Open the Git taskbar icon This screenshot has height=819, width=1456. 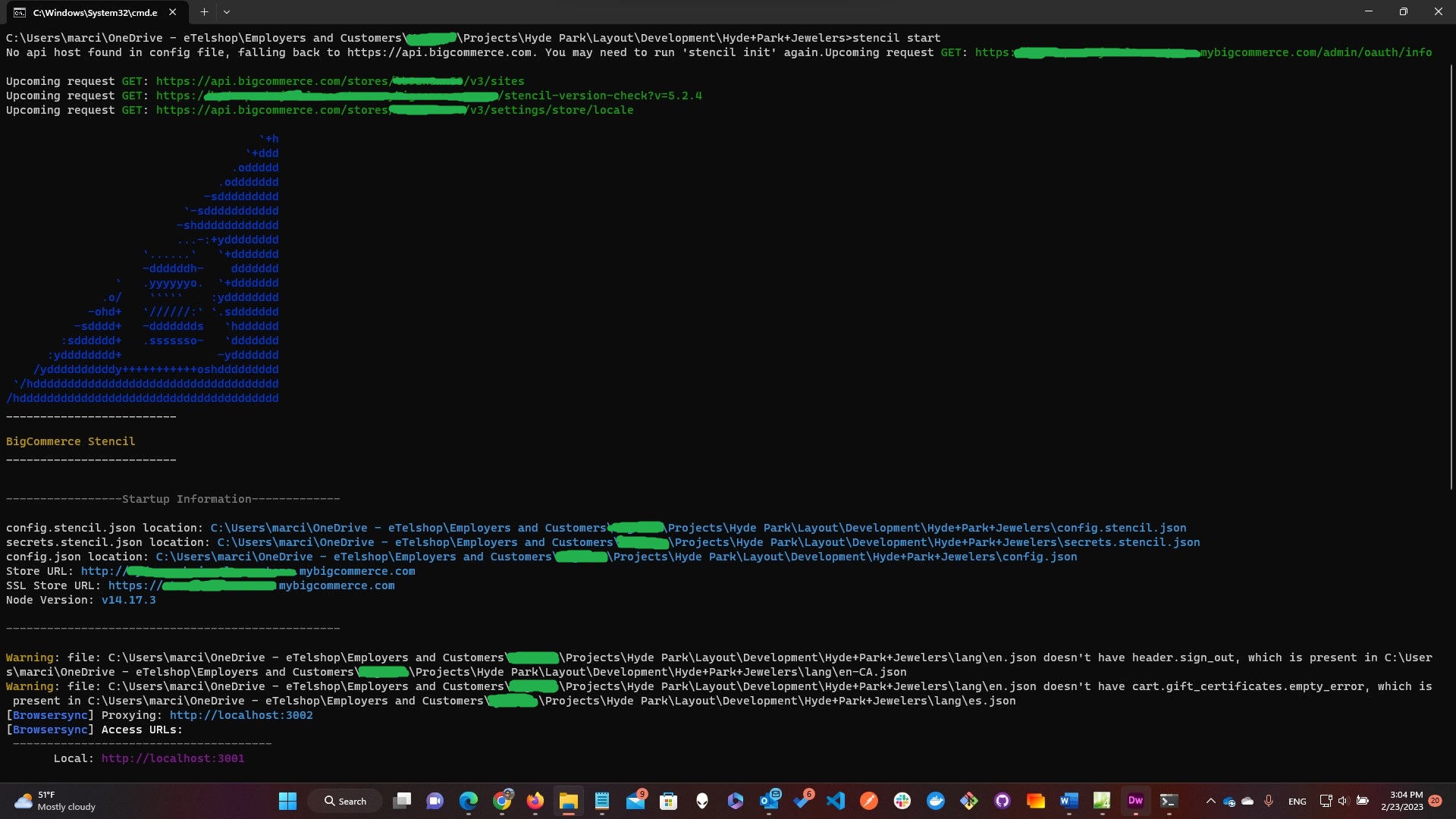pos(969,801)
